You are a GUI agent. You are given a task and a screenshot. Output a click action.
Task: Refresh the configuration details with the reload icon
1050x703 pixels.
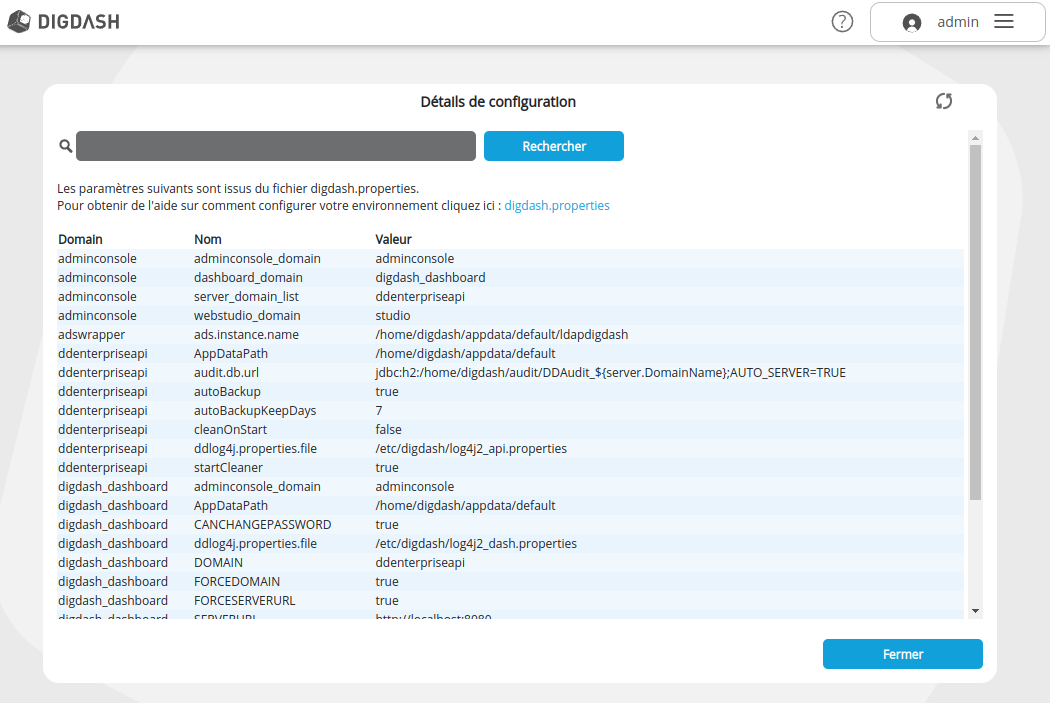click(x=944, y=101)
